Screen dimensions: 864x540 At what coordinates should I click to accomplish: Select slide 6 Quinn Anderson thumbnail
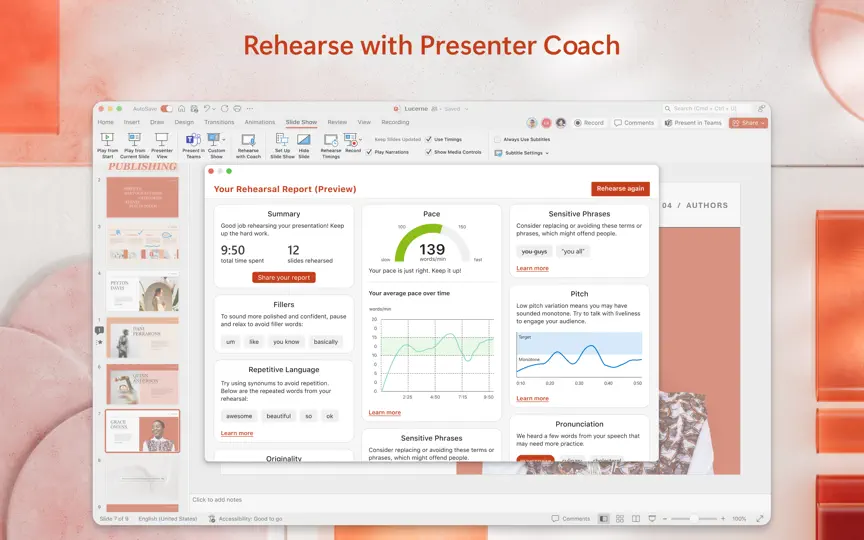[x=143, y=385]
